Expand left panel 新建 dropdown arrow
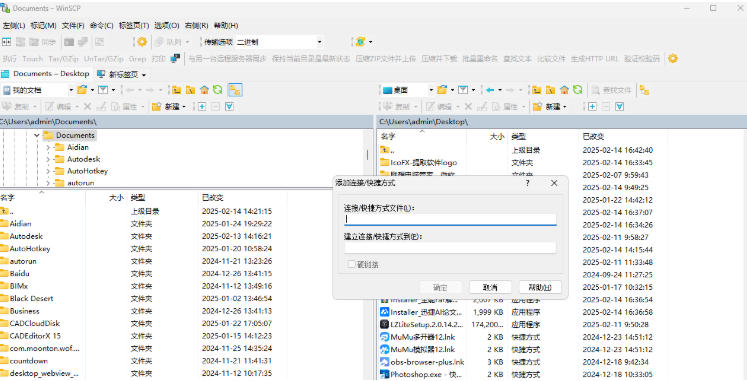Image resolution: width=747 pixels, height=381 pixels. point(184,107)
